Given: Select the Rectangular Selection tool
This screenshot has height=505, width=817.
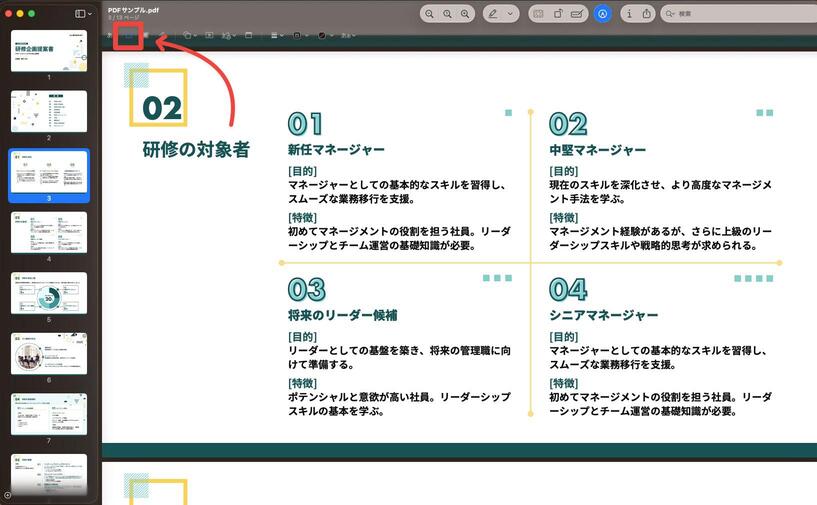Looking at the screenshot, I should pos(129,35).
